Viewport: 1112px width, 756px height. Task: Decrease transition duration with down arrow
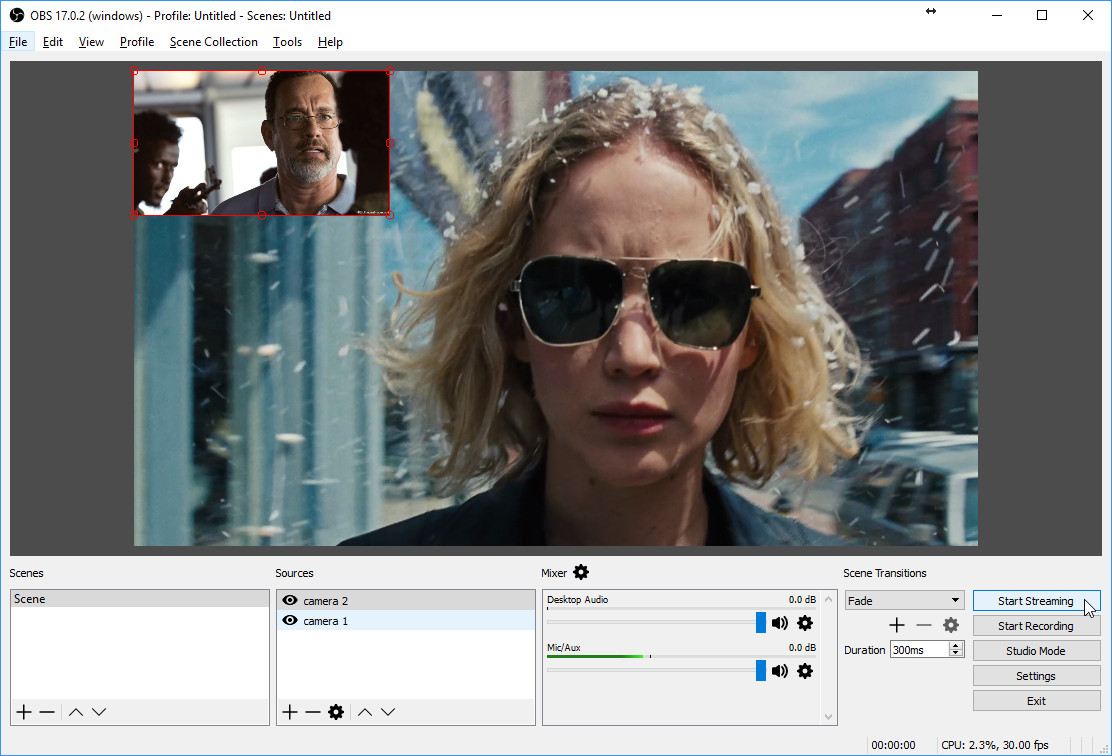click(956, 653)
